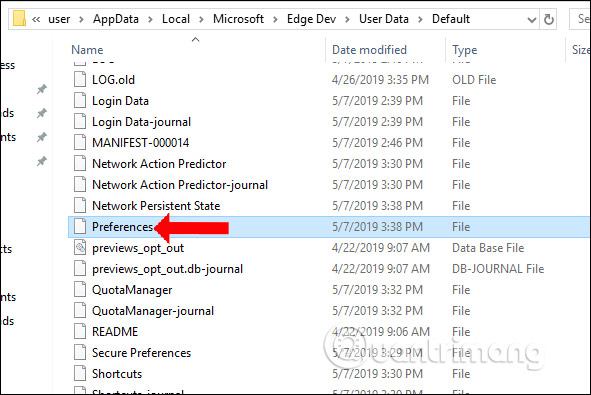Screen dimensions: 591x395
Task: Click the previews_opt_out.db-journal file icon
Action: coord(80,269)
